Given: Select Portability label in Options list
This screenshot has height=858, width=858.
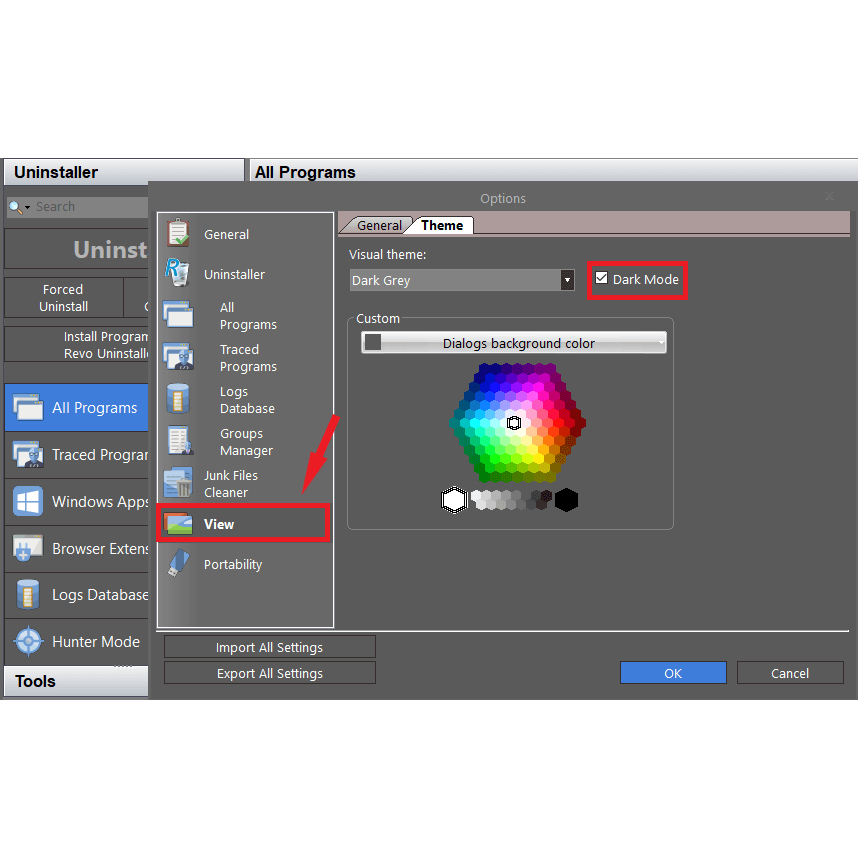Looking at the screenshot, I should [233, 564].
